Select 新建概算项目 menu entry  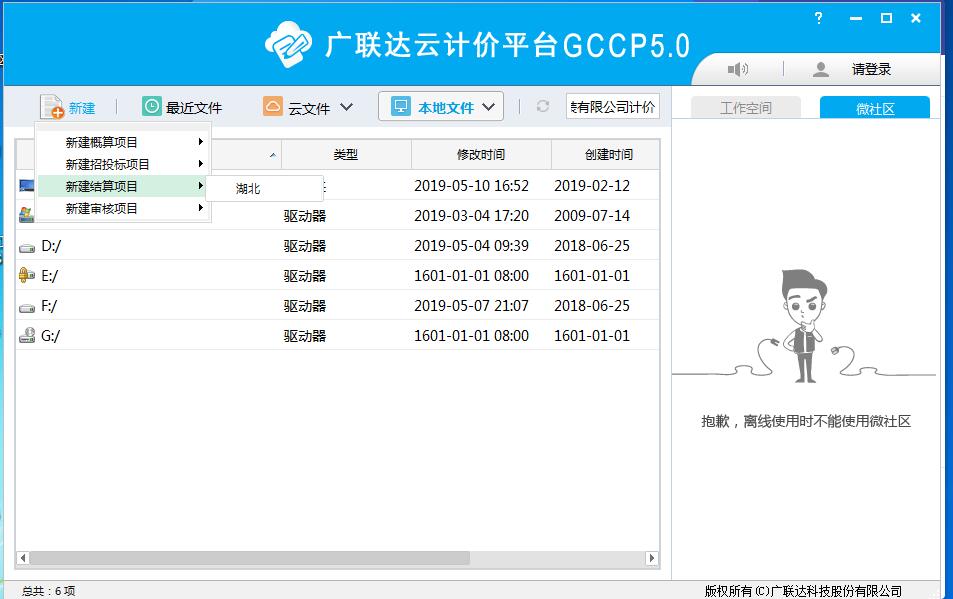[x=123, y=142]
